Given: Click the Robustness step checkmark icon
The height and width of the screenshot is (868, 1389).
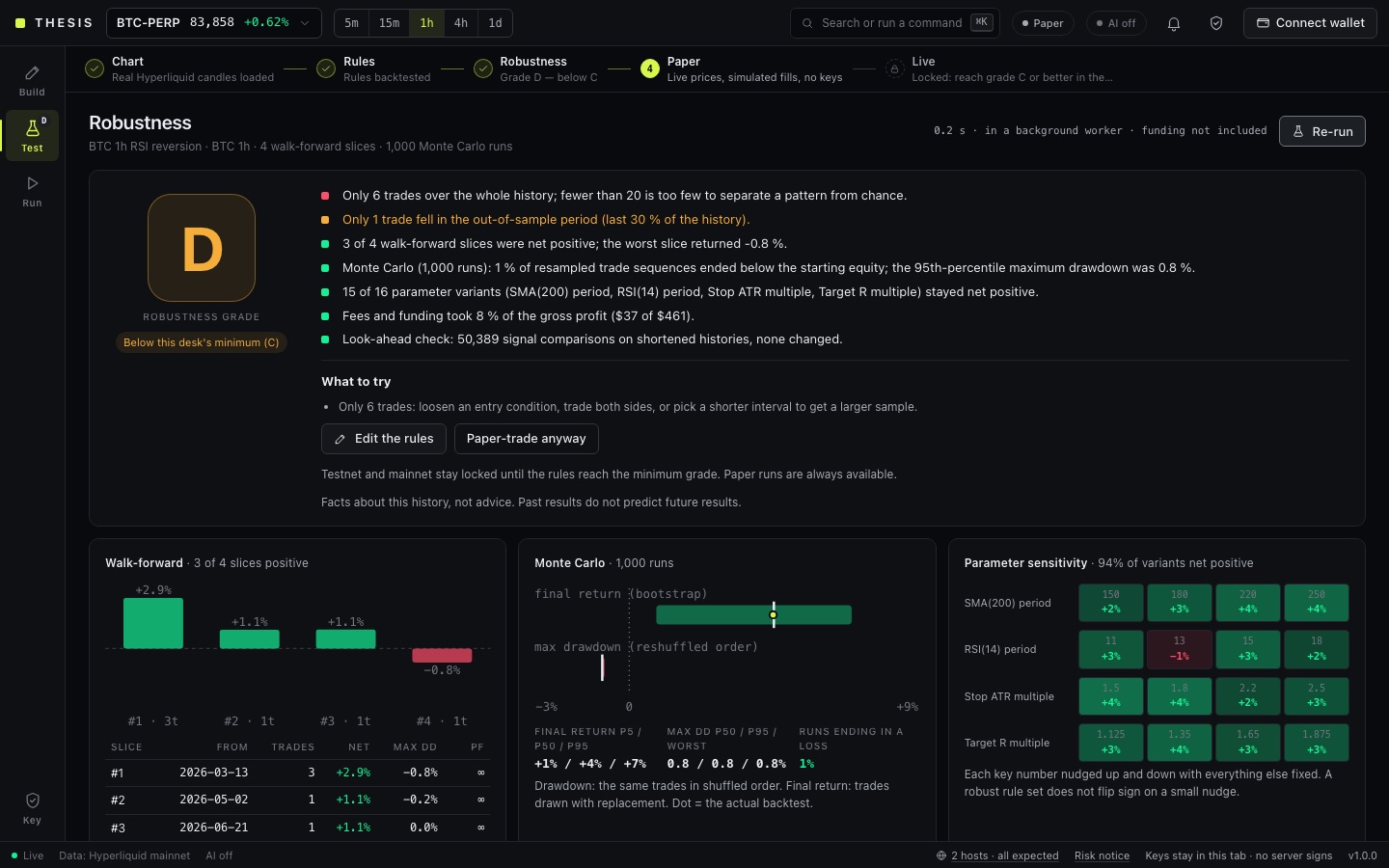Looking at the screenshot, I should [x=482, y=68].
